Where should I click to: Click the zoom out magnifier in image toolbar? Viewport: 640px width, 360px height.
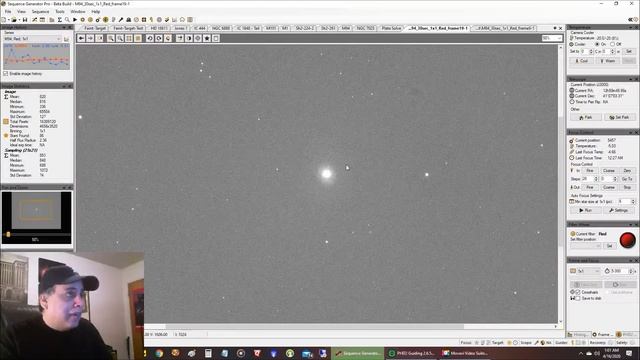click(120, 38)
